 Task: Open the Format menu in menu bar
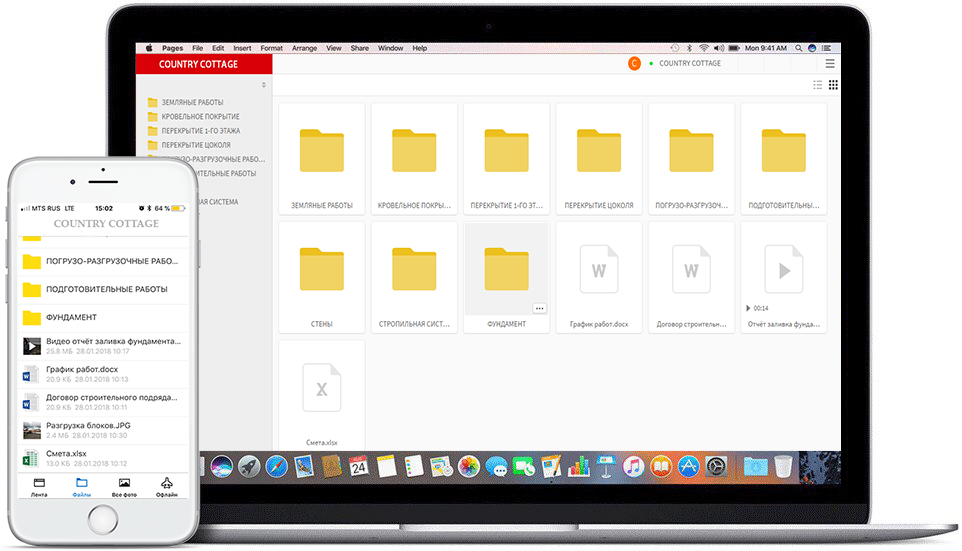[271, 48]
